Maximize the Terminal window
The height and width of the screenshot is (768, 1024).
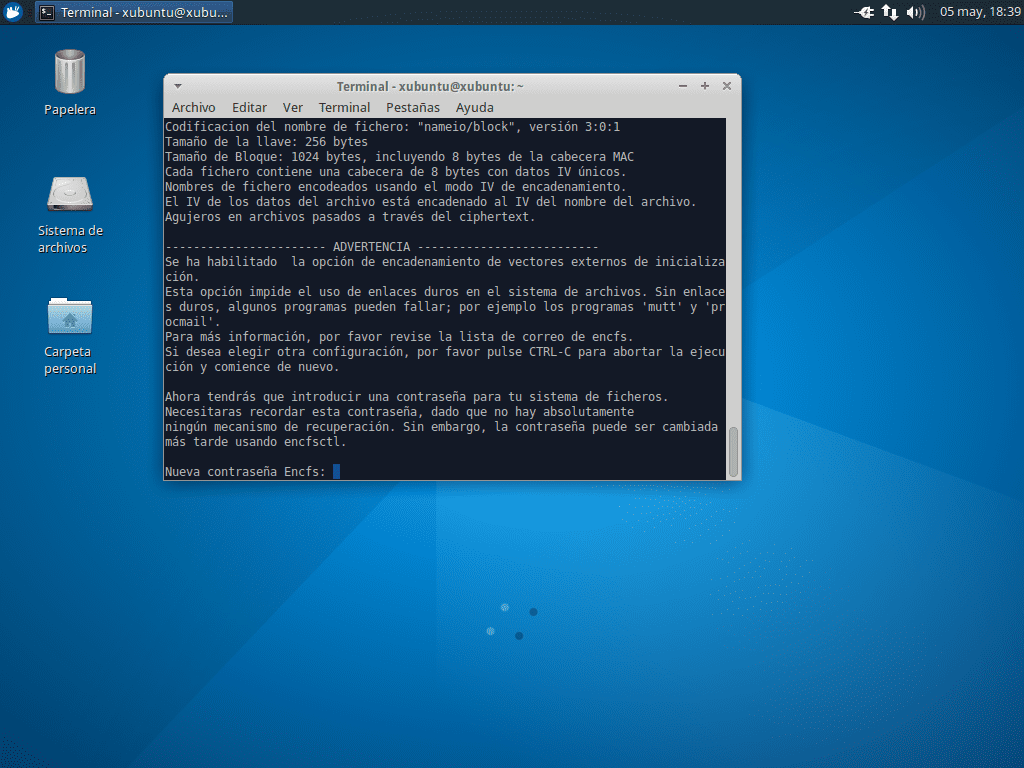(704, 86)
